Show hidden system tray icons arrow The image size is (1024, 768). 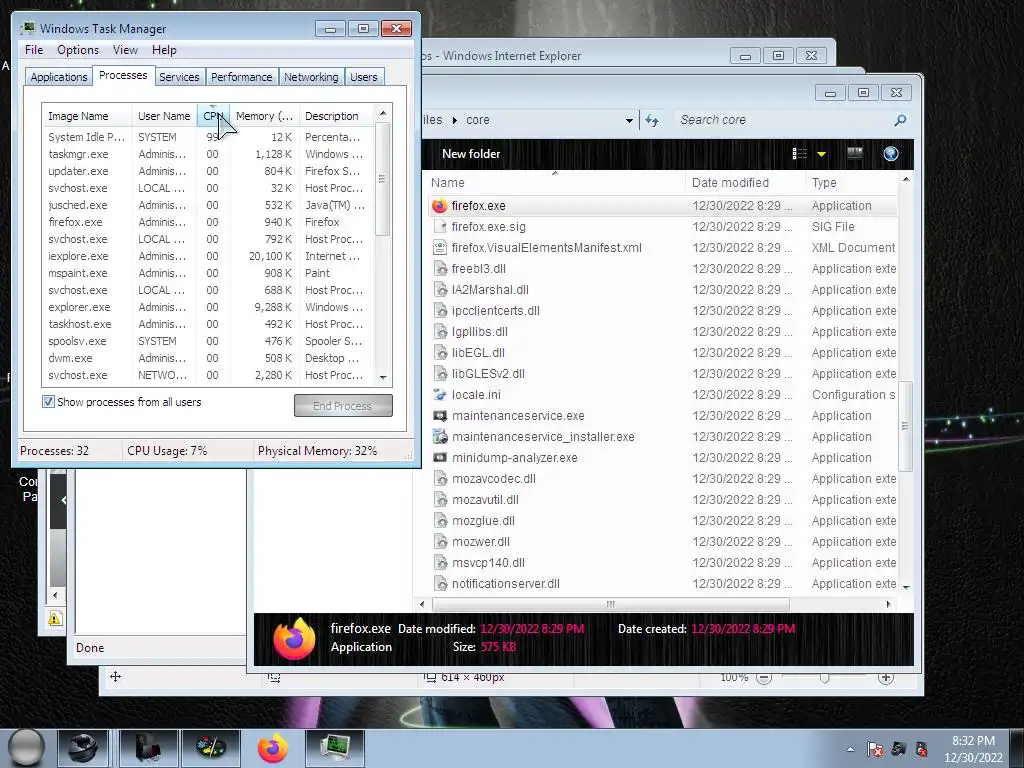tap(850, 749)
